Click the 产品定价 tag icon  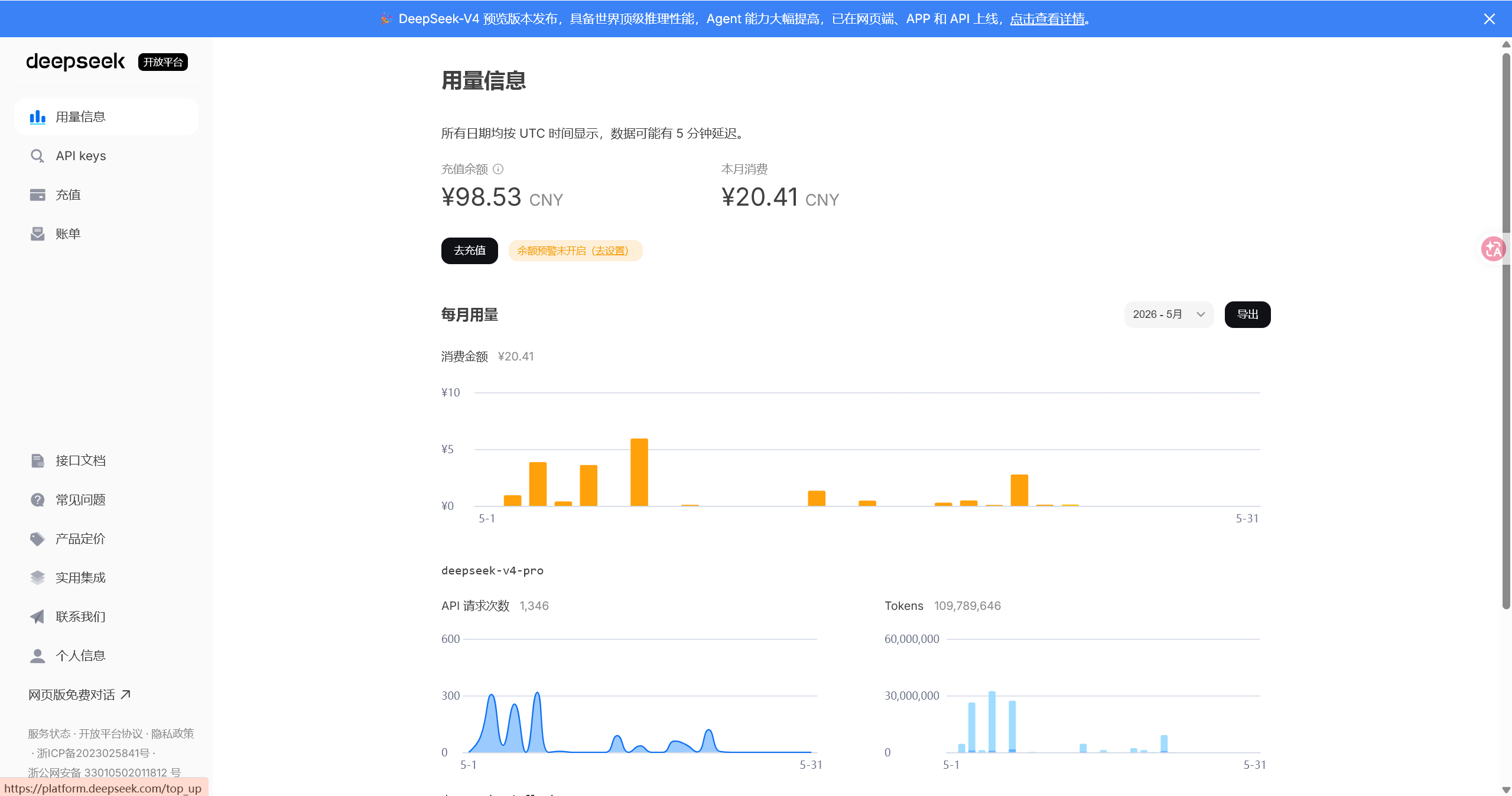(x=37, y=539)
